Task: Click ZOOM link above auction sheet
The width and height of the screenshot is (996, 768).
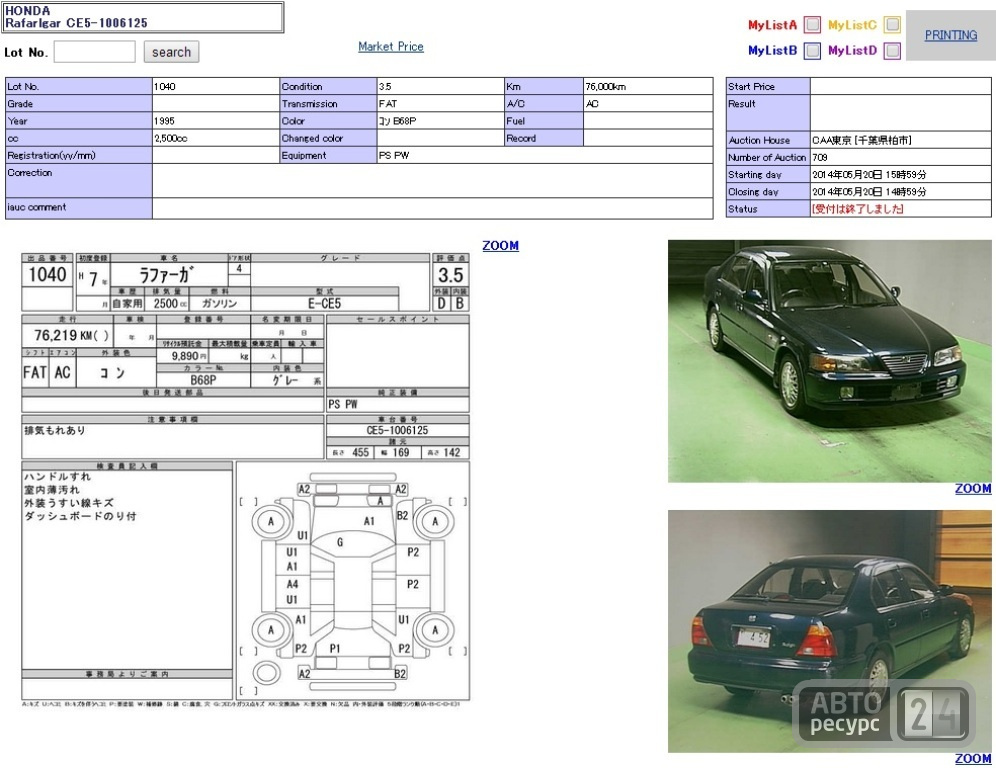Action: click(501, 246)
